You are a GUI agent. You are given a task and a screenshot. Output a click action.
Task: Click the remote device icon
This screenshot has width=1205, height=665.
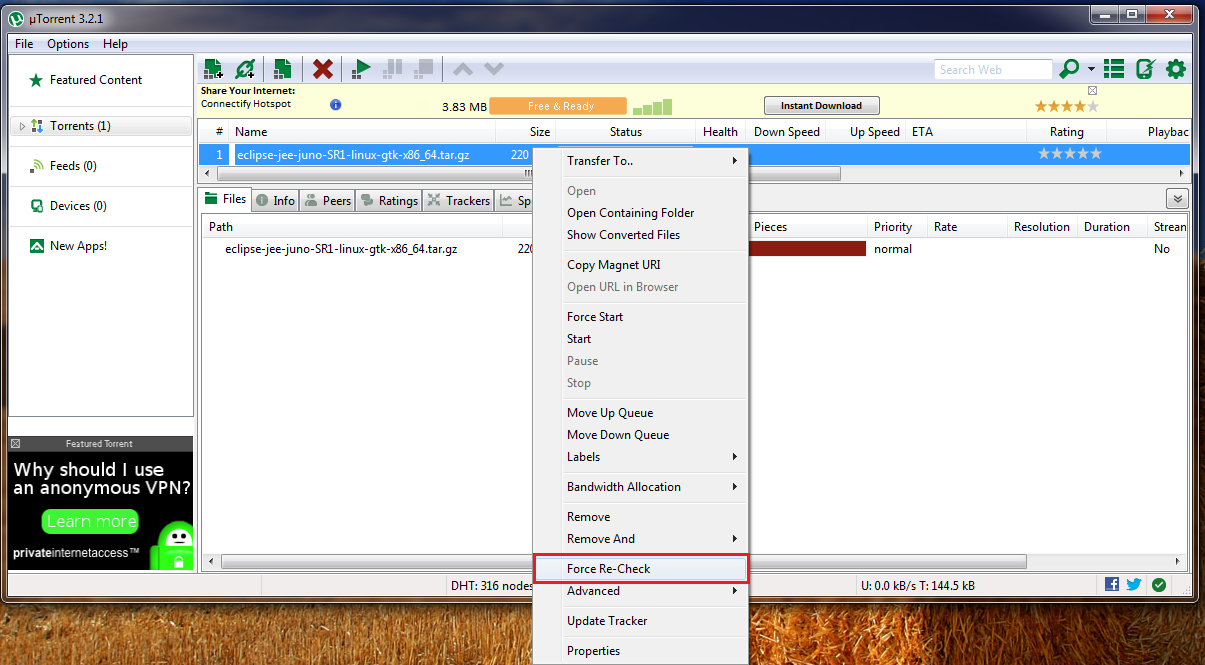1145,69
